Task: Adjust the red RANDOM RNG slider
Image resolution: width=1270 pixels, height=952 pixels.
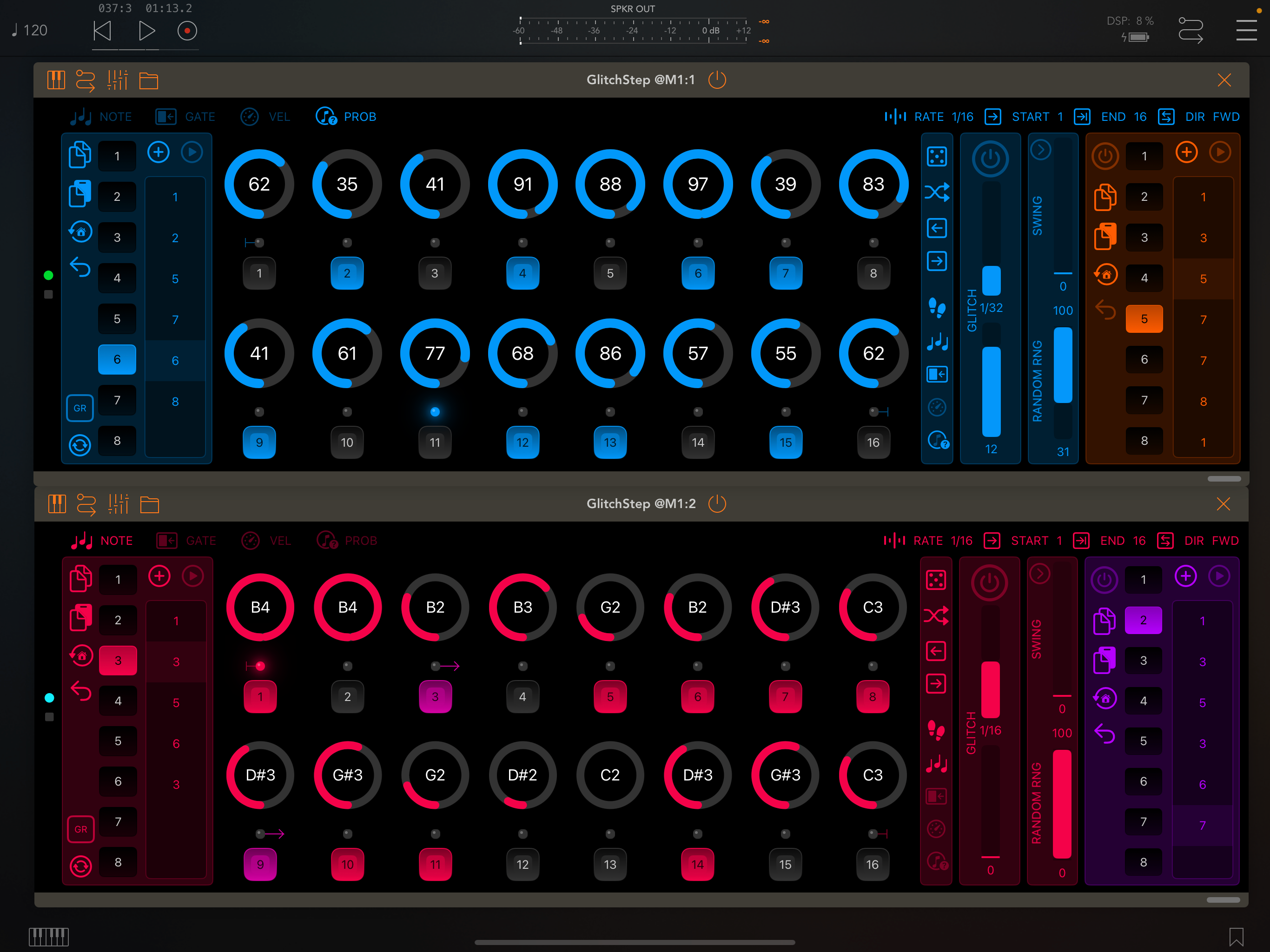Action: coord(1062,804)
